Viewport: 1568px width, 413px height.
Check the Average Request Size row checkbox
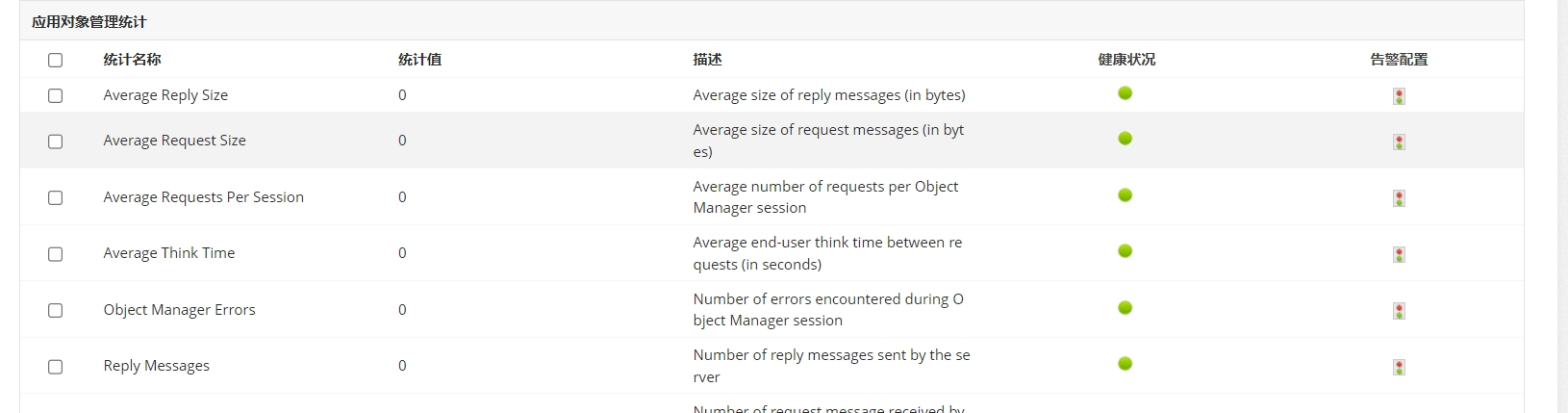[55, 141]
